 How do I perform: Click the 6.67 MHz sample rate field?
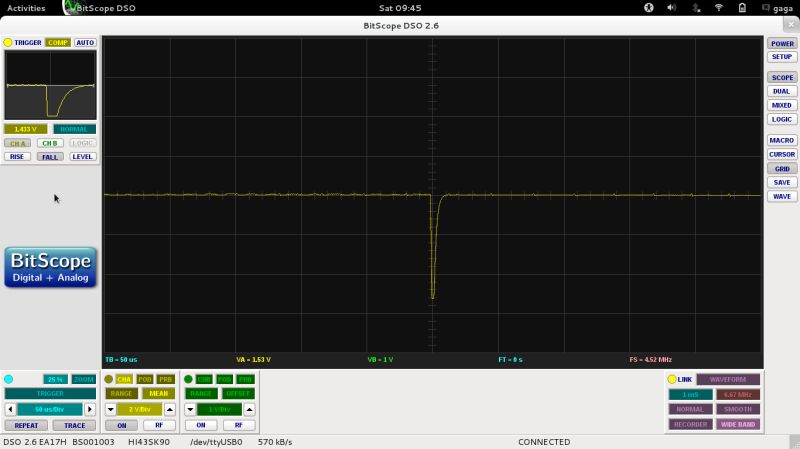coord(738,394)
